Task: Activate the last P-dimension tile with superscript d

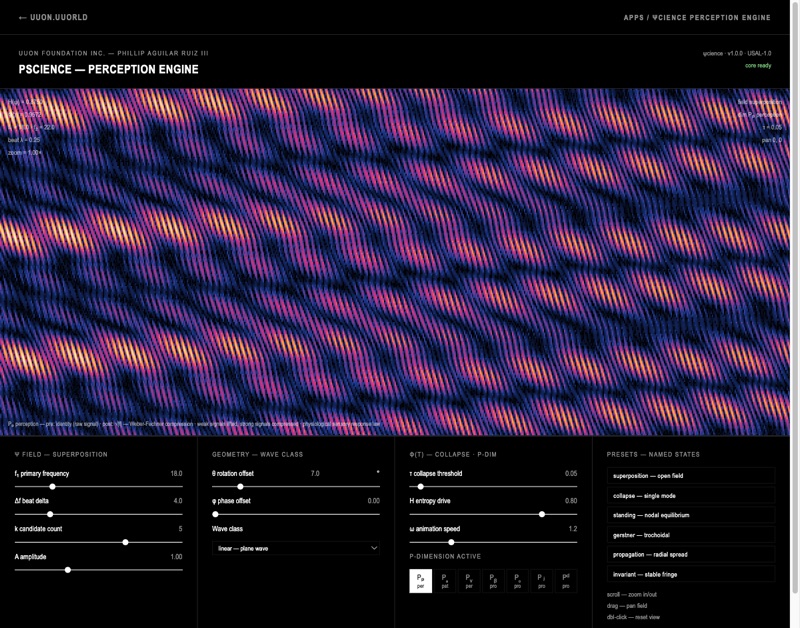Action: [x=566, y=581]
